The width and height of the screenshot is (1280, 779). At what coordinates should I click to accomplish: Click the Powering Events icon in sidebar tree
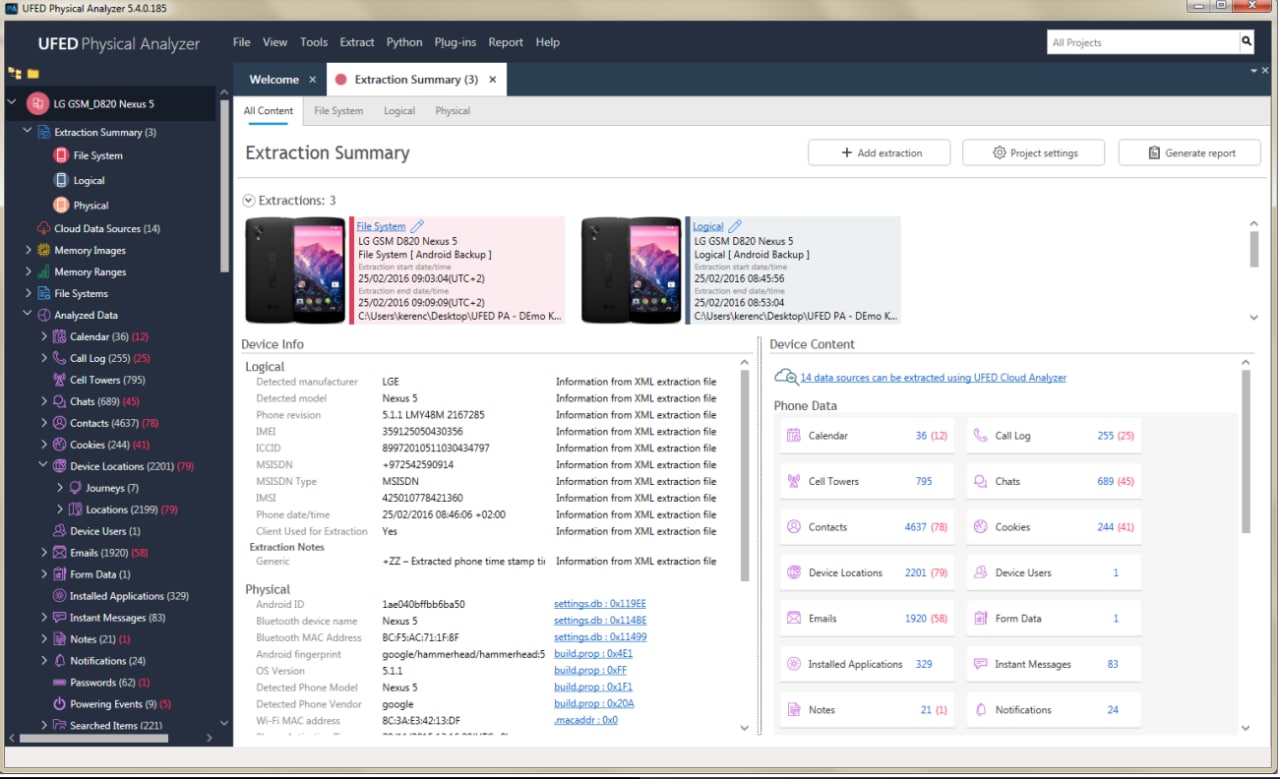click(x=60, y=704)
